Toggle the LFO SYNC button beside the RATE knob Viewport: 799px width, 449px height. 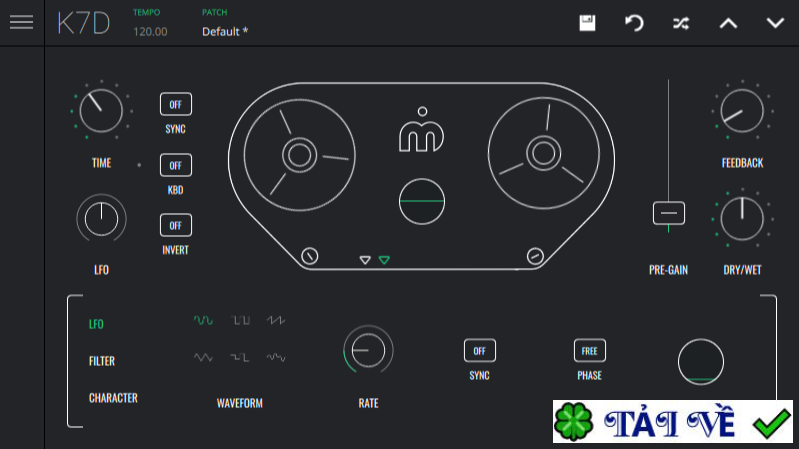(x=480, y=351)
